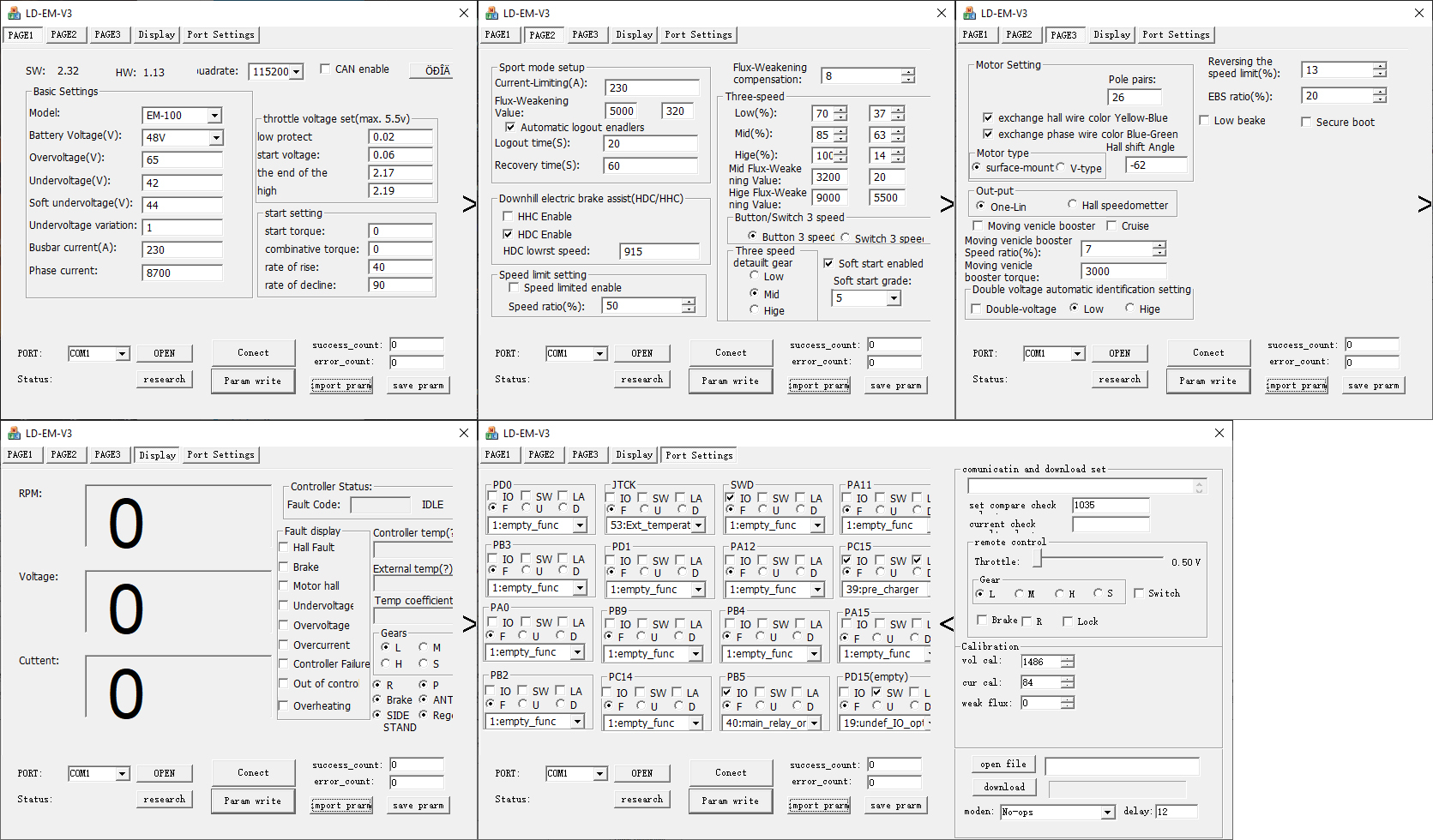This screenshot has height=840, width=1433.
Task: Click the arrow right of the Display Gears section
Action: [469, 624]
